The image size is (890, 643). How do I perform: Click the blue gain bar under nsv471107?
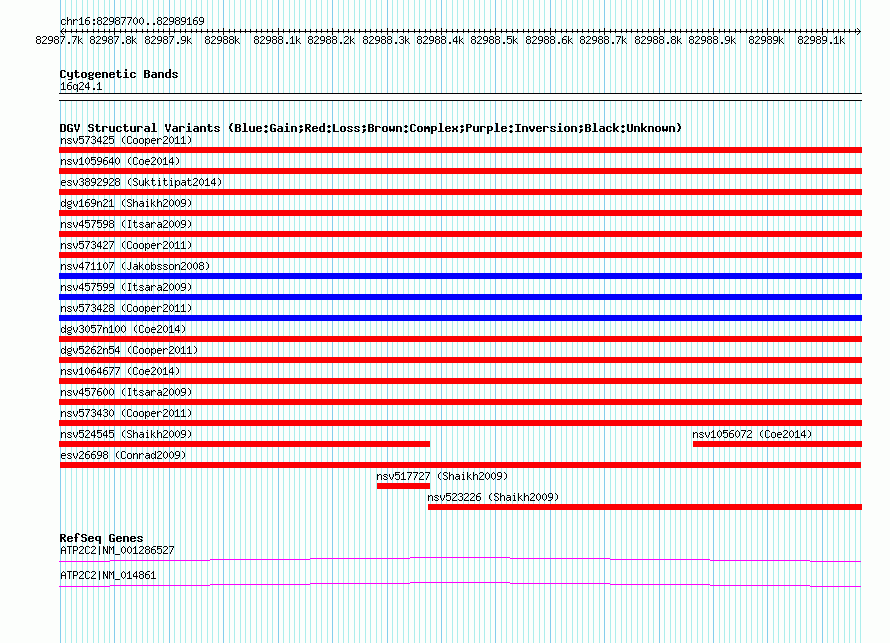460,276
